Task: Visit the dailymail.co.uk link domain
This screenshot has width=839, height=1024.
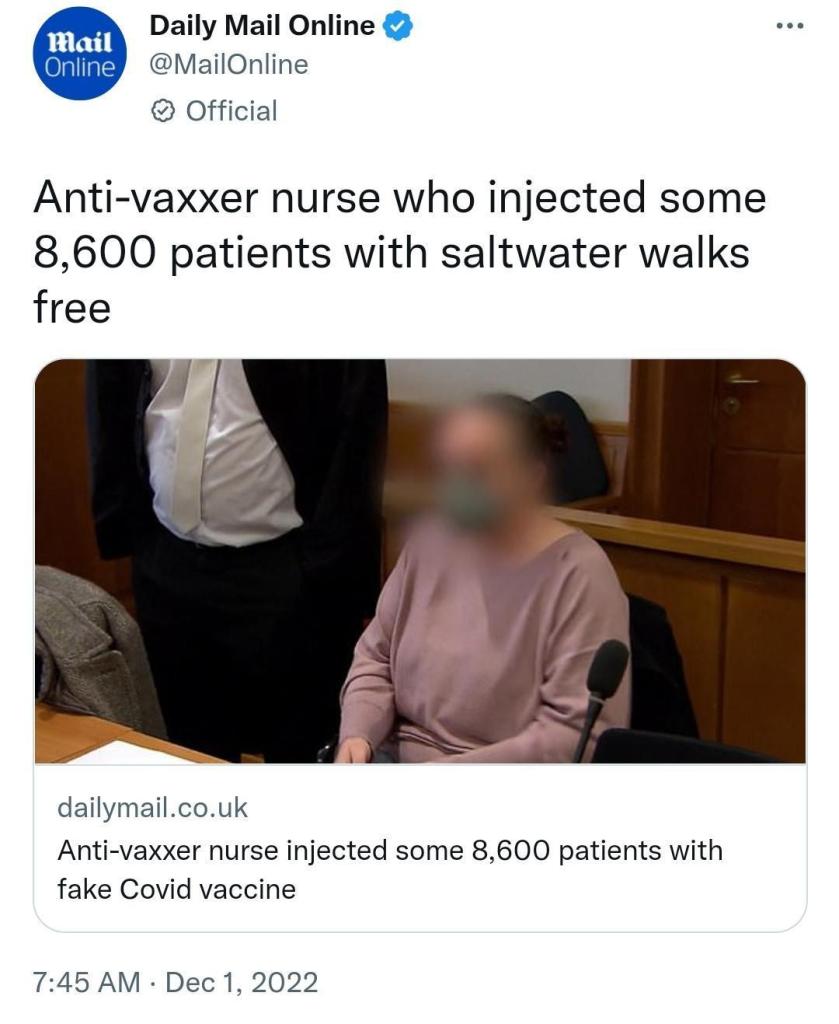Action: pos(152,808)
